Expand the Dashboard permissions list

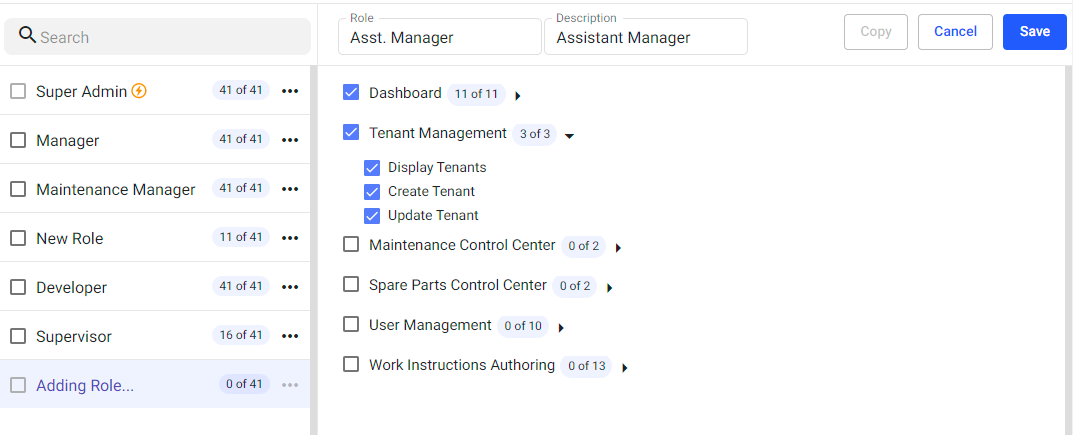coord(518,96)
